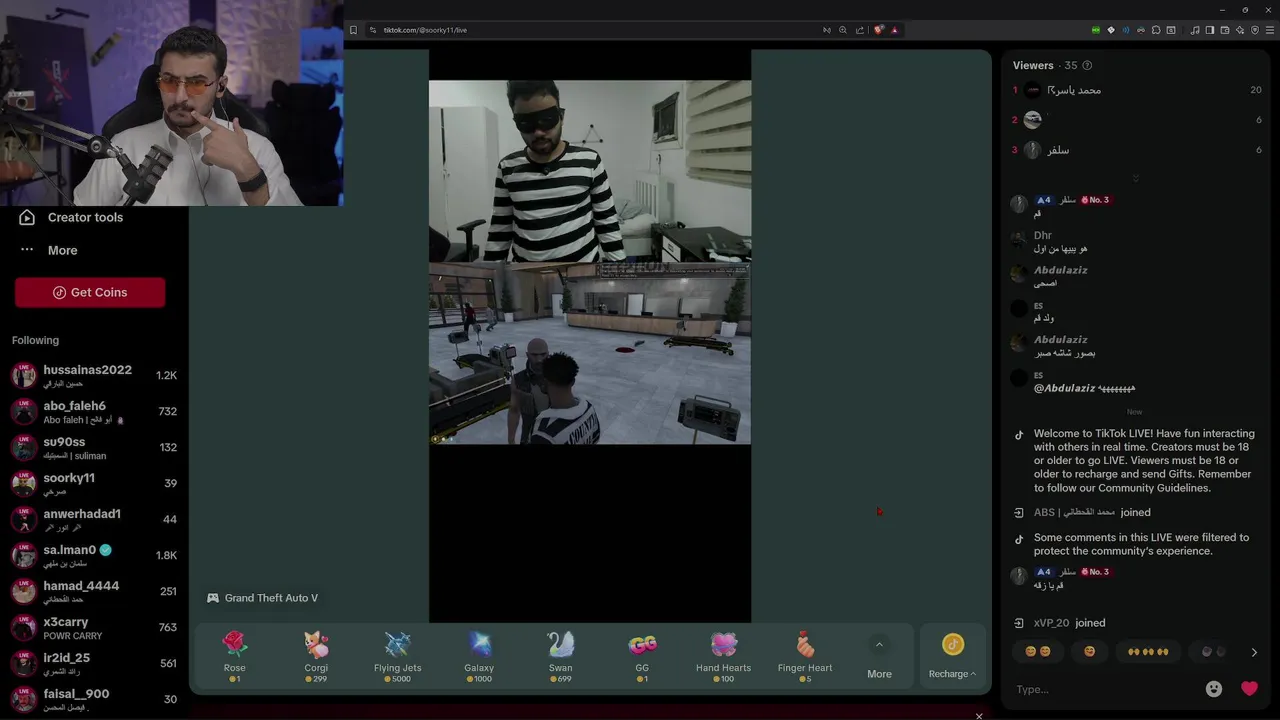
Task: Open hussainas2022 live from Following list
Action: tap(94, 375)
